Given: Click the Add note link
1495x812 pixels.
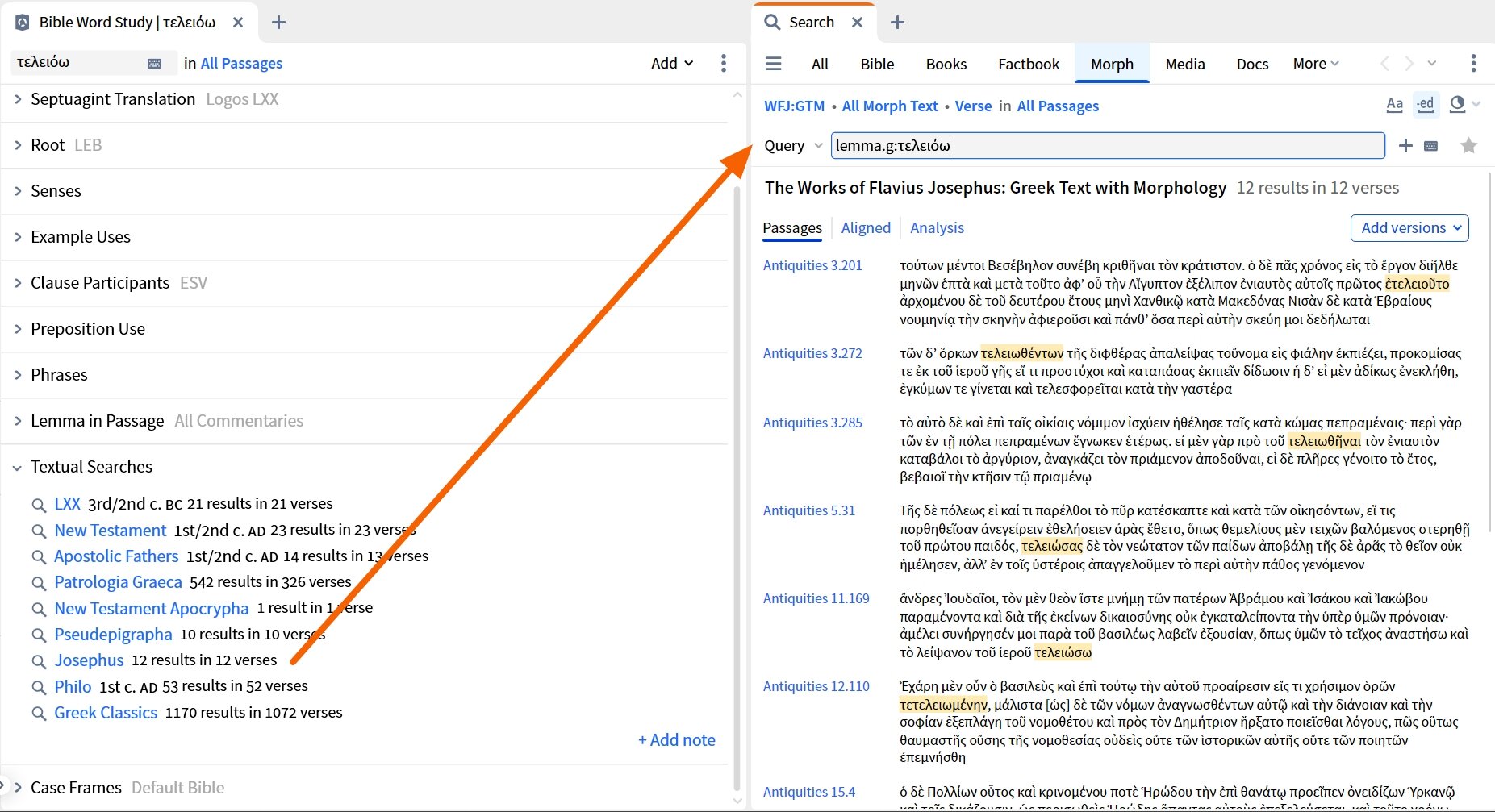Looking at the screenshot, I should coord(677,740).
